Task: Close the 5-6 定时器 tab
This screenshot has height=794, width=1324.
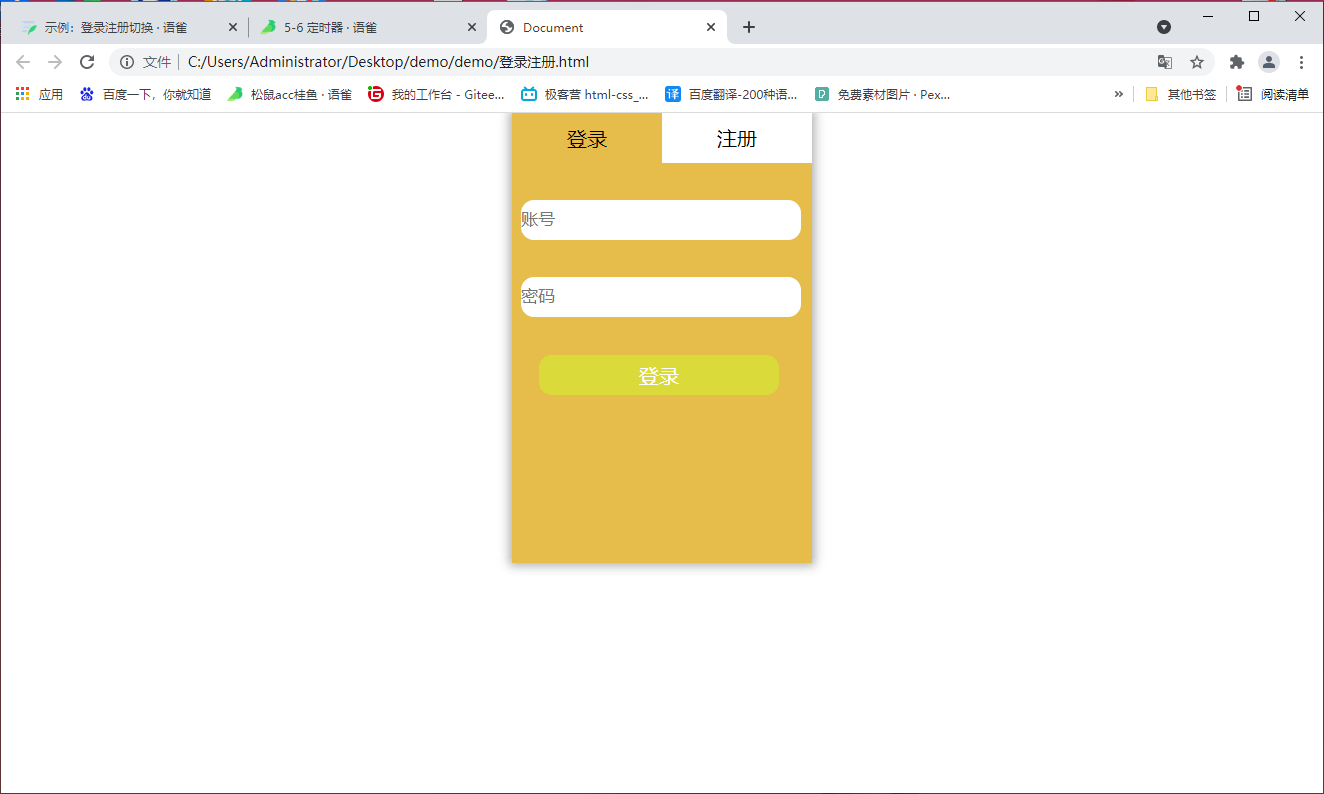Action: click(472, 27)
